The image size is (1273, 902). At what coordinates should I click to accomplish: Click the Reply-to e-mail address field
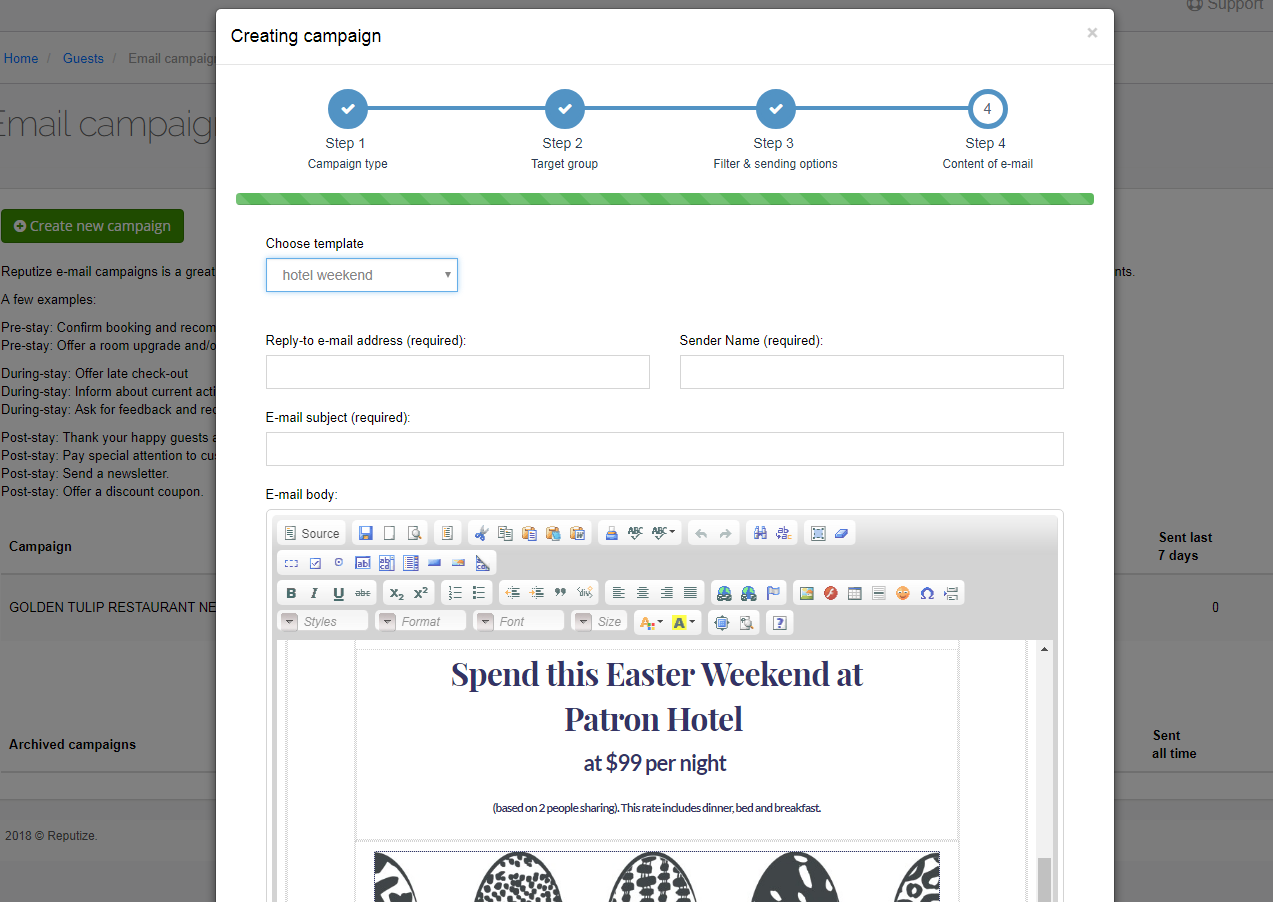(458, 372)
